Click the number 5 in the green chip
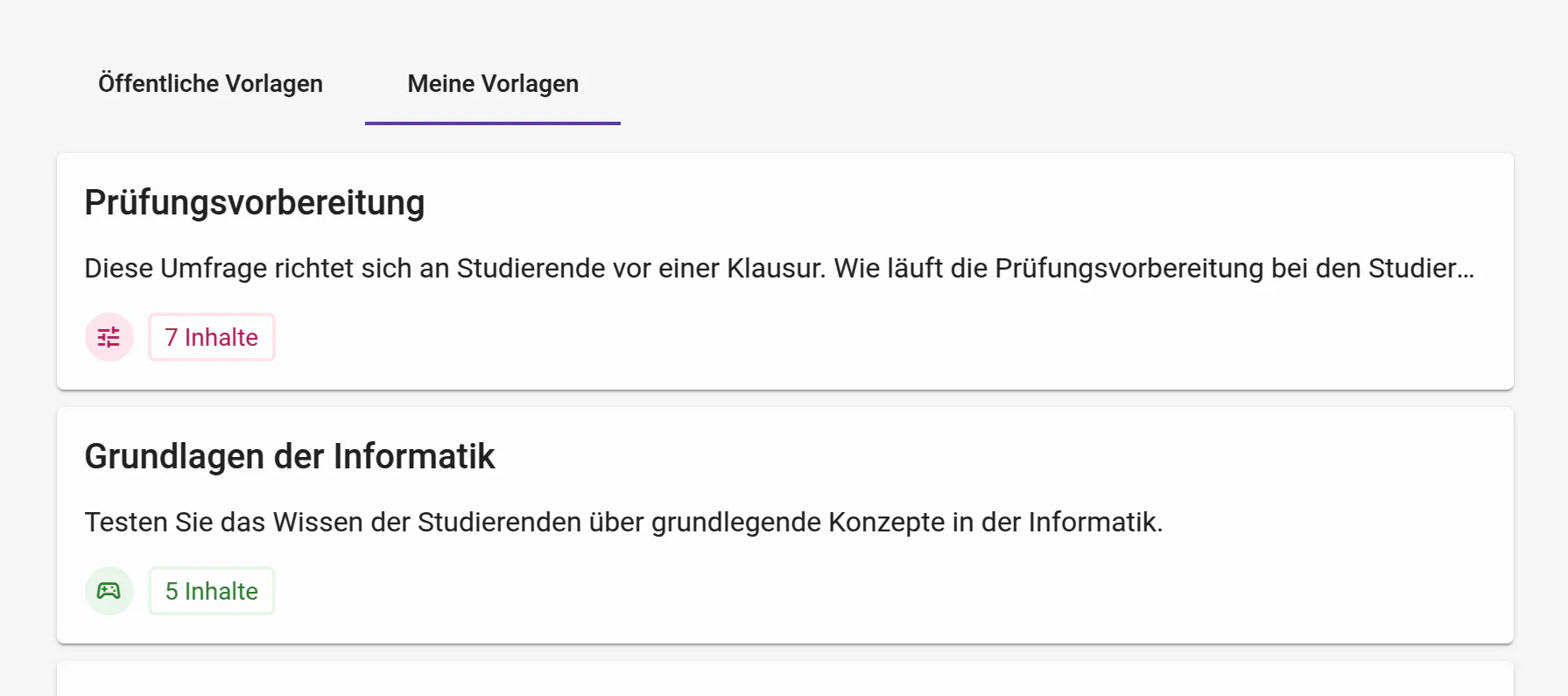Image resolution: width=1568 pixels, height=696 pixels. (x=172, y=591)
